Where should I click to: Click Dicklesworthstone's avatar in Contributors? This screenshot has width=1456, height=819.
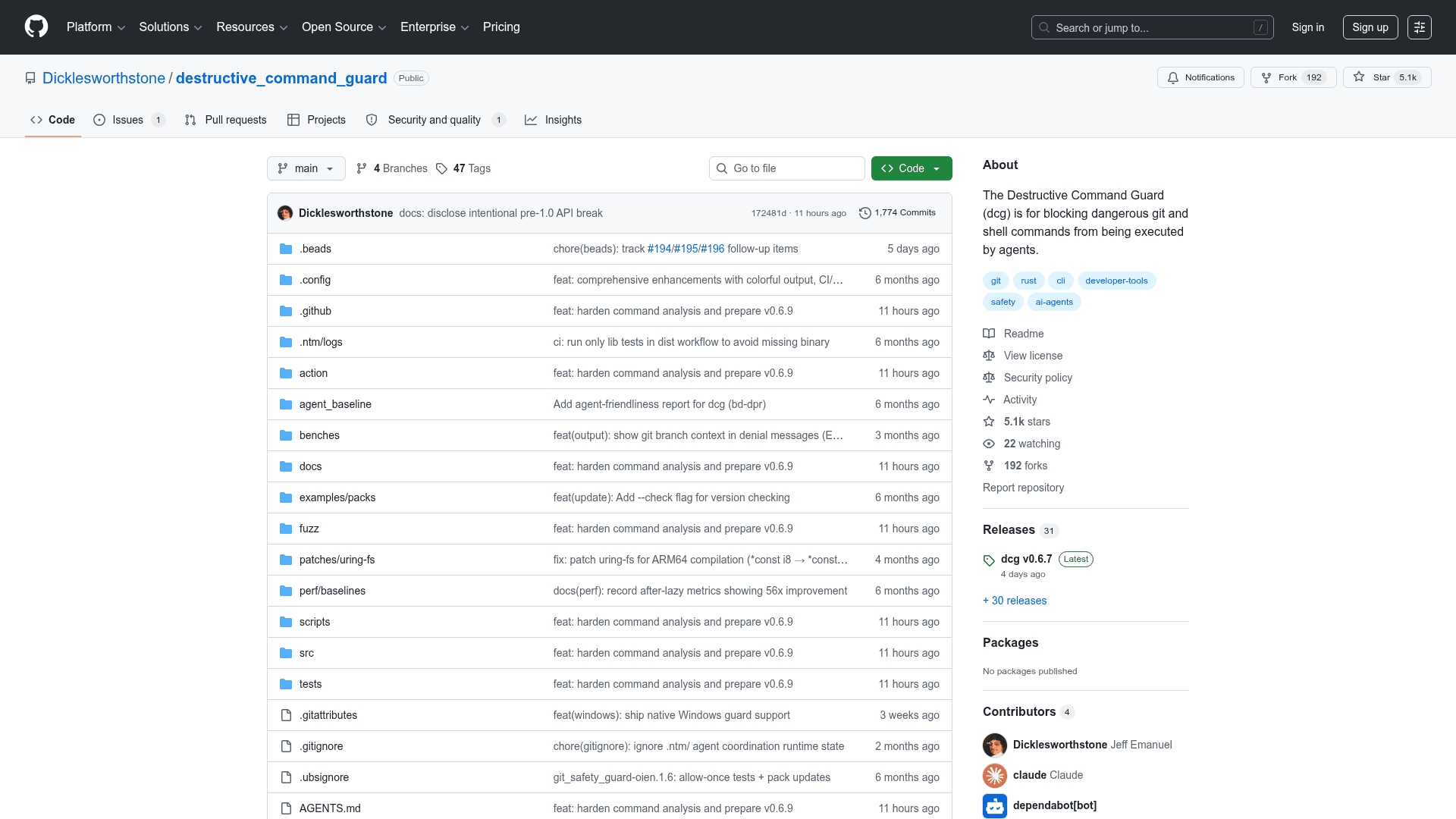(995, 745)
